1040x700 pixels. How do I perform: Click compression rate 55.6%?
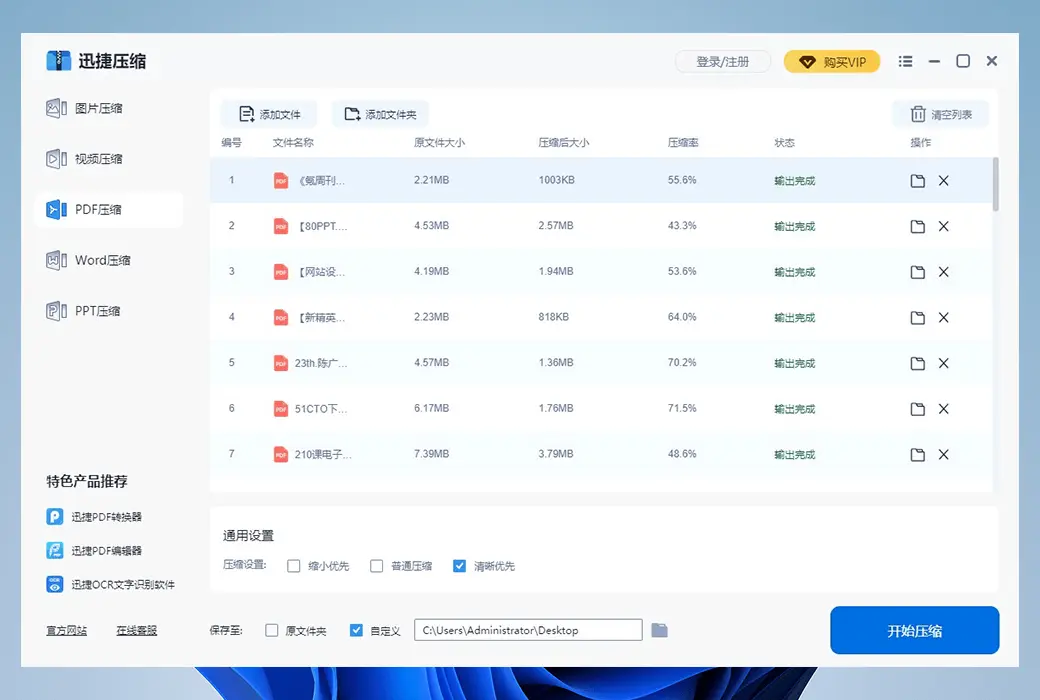pos(682,180)
